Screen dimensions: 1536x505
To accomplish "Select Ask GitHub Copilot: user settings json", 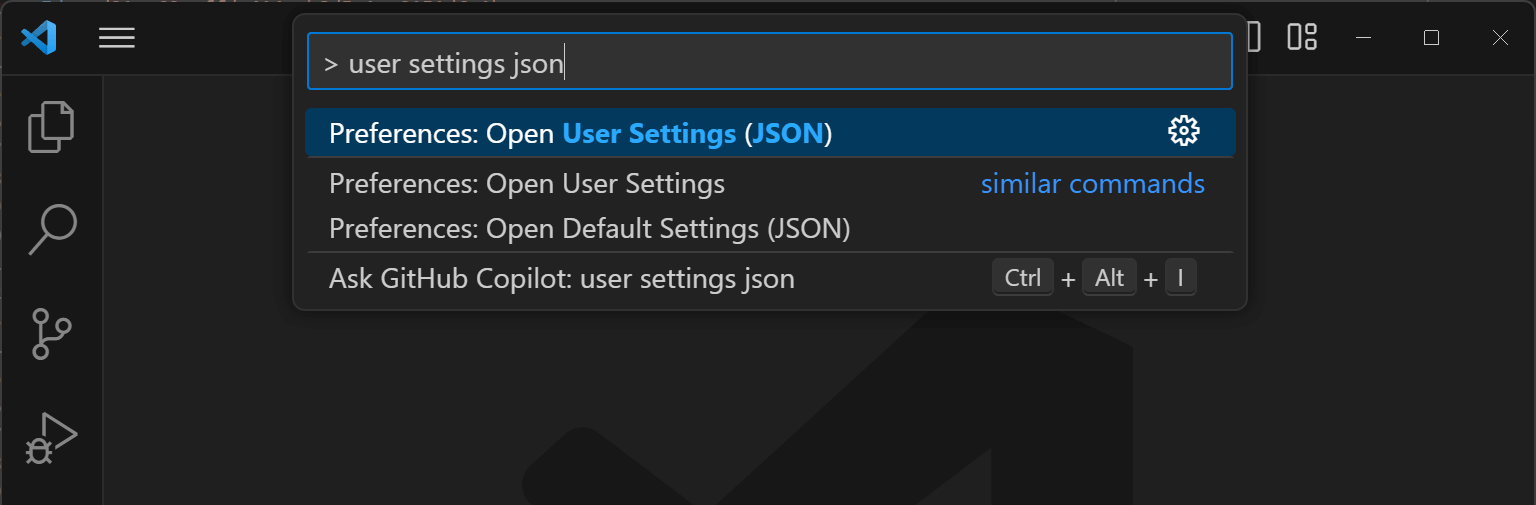I will pyautogui.click(x=561, y=278).
